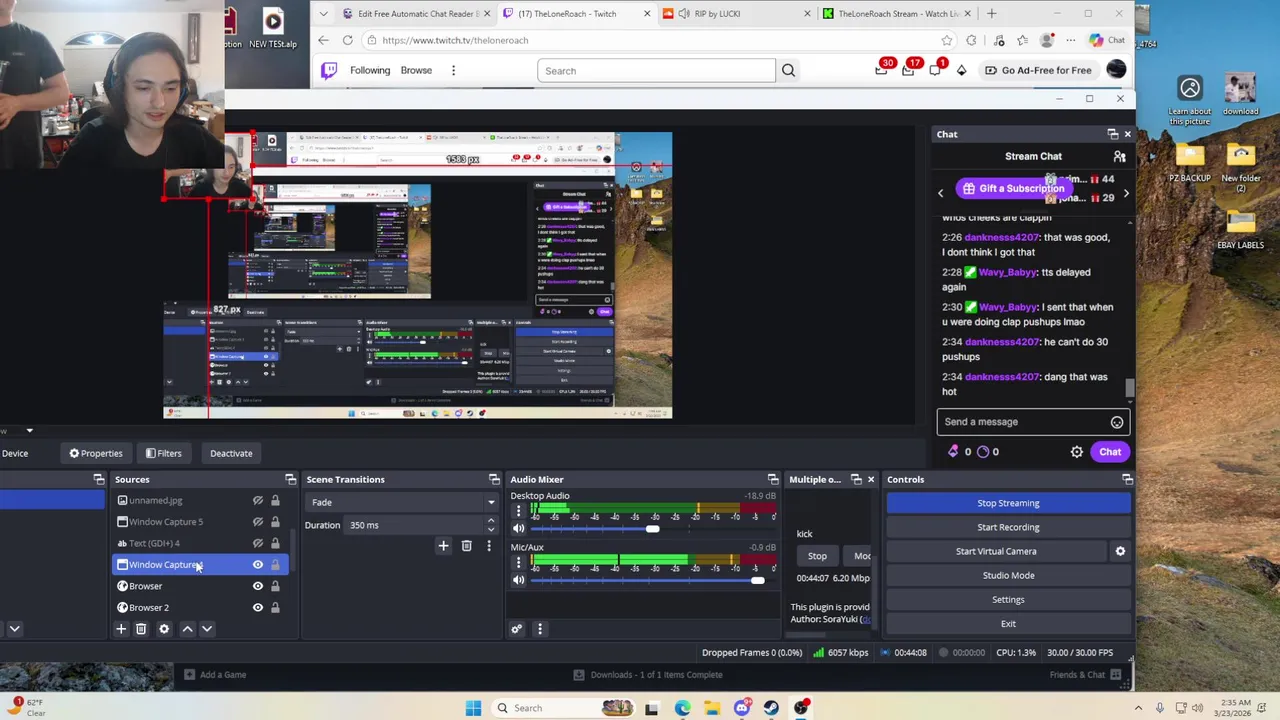This screenshot has width=1280, height=720.
Task: Click Start Virtual Camera button
Action: (x=996, y=551)
